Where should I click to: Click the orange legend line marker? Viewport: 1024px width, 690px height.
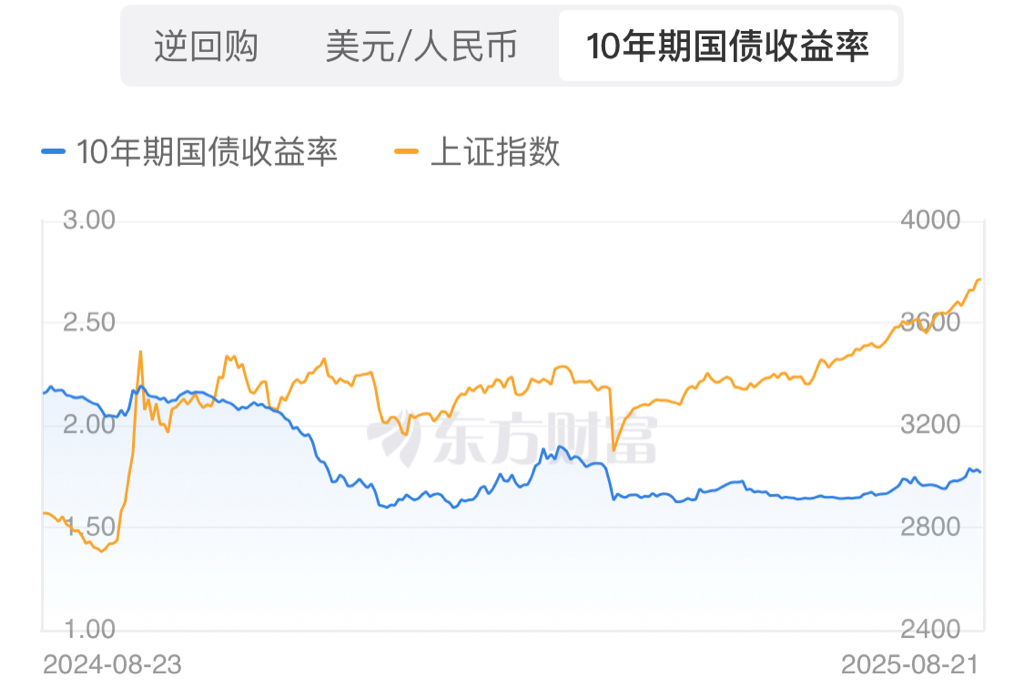coord(406,152)
